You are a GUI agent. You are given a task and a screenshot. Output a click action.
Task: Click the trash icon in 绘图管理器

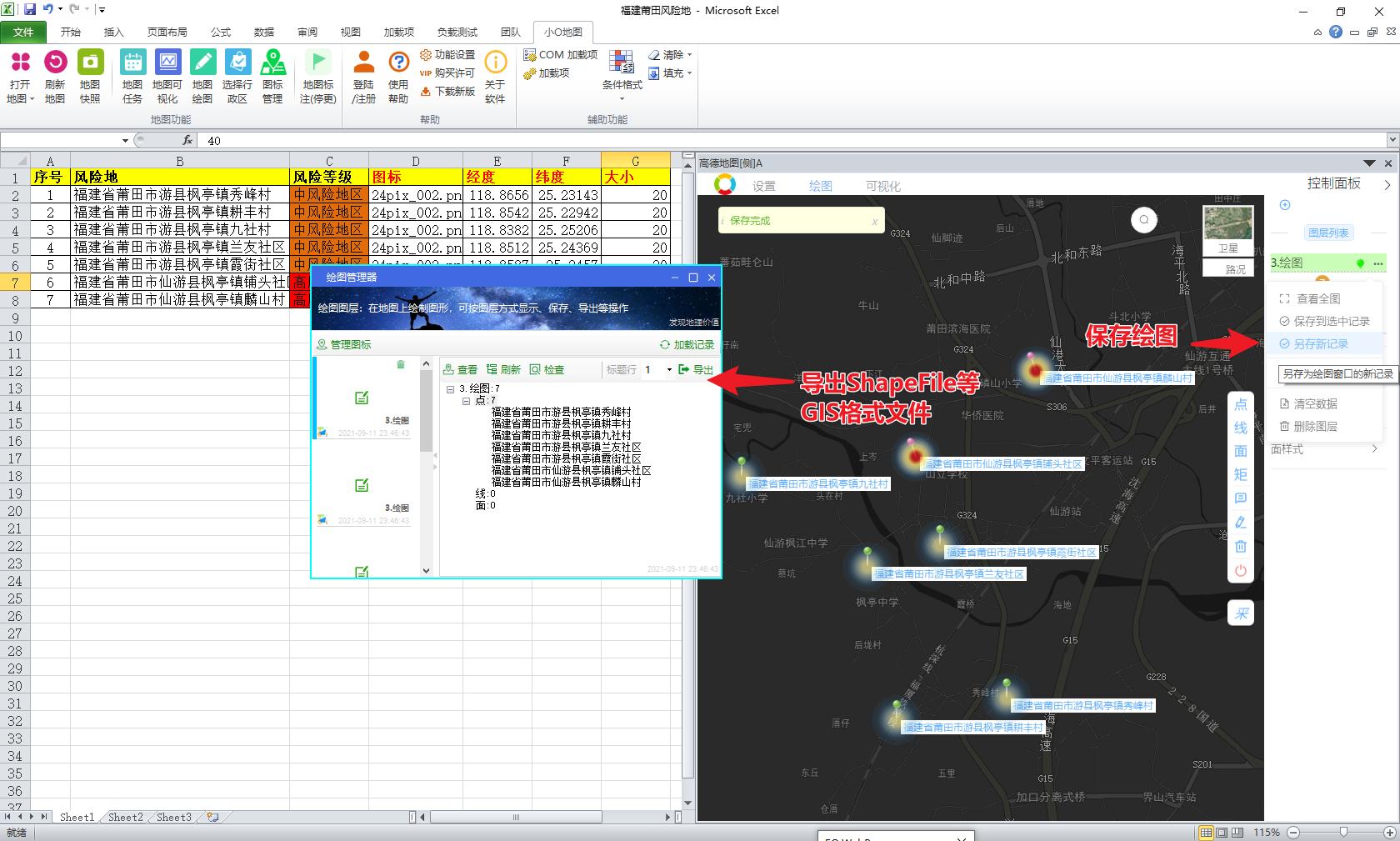[x=401, y=364]
